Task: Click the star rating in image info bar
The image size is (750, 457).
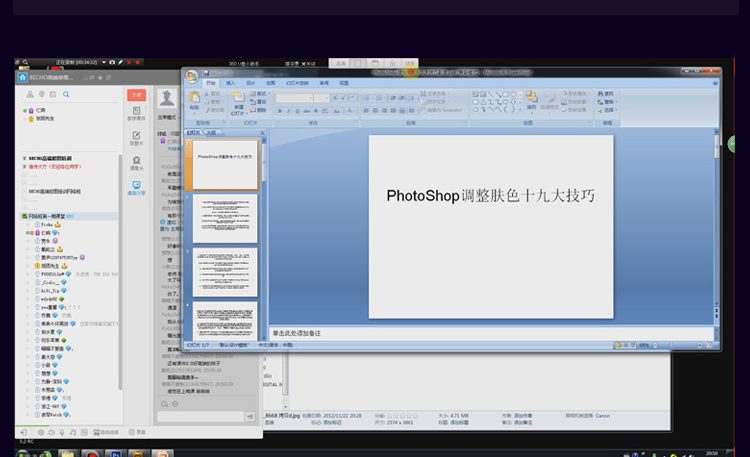Action: click(402, 416)
